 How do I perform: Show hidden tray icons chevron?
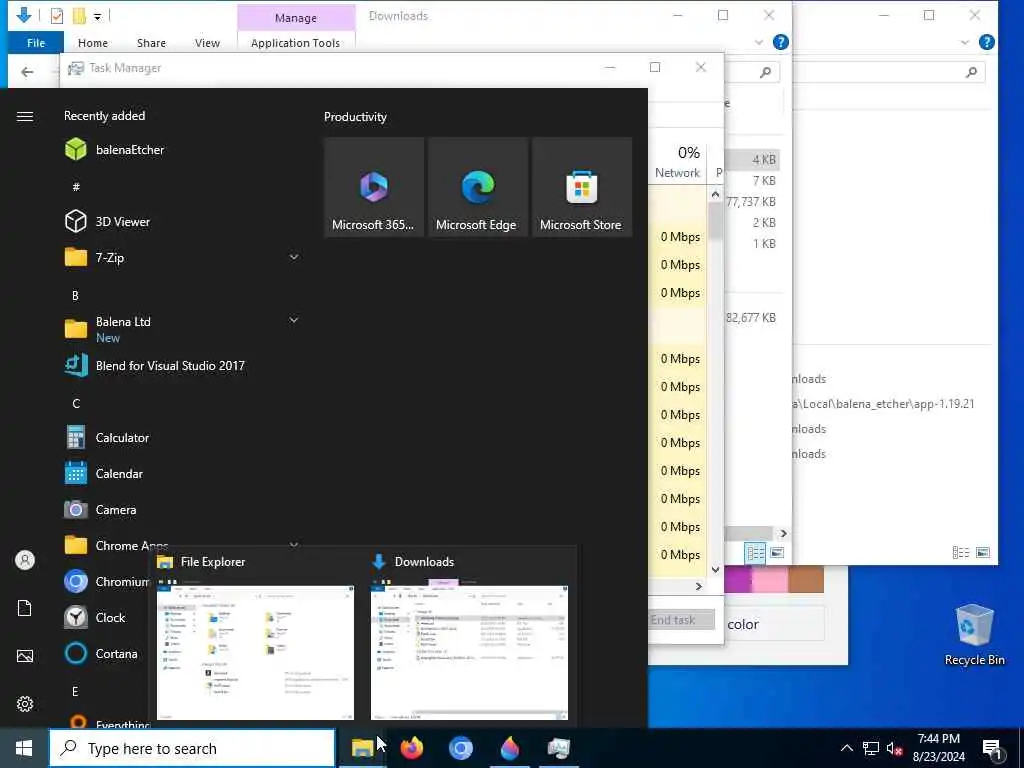[846, 748]
